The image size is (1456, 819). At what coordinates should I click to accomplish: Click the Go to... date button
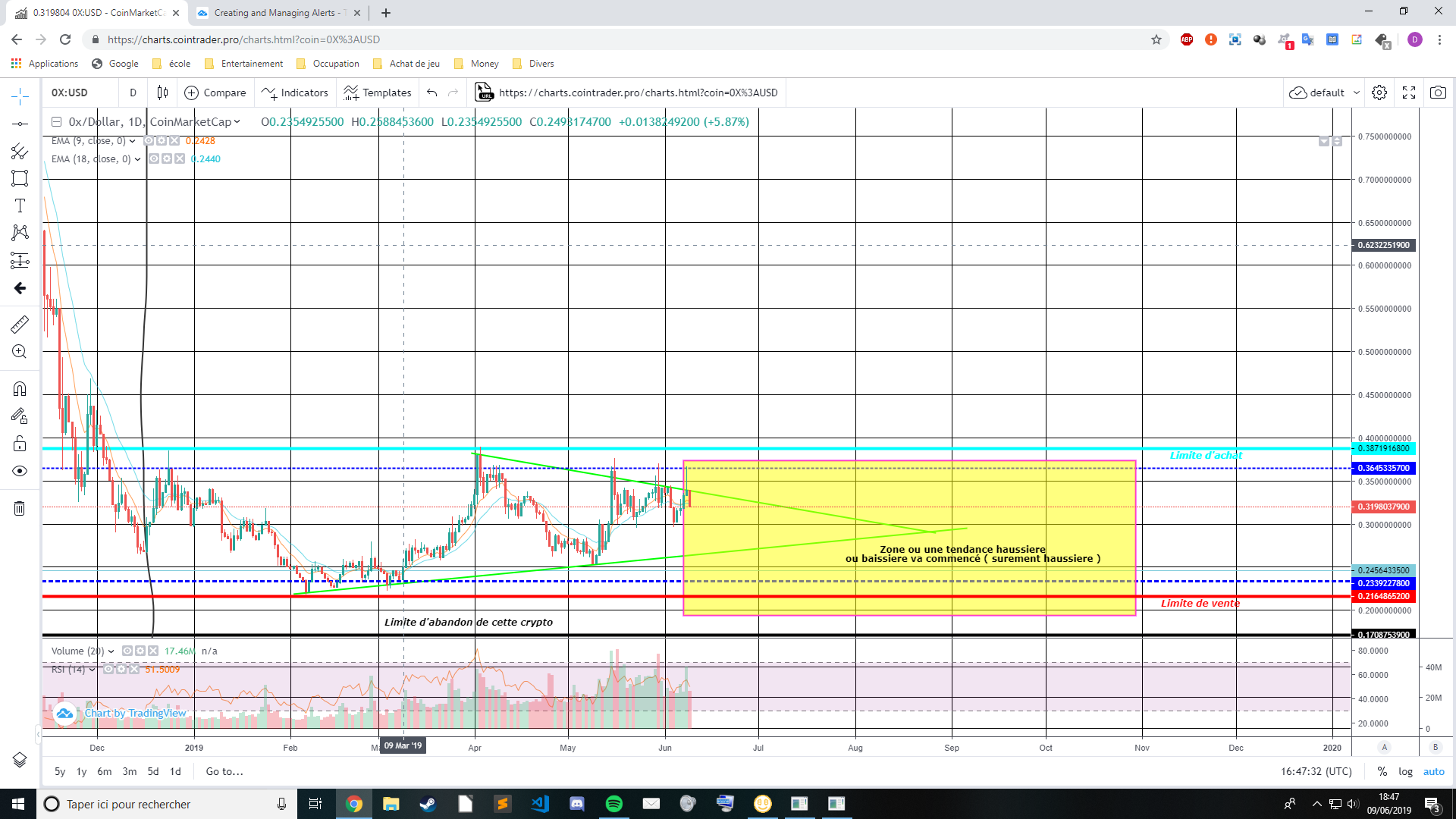pos(224,771)
